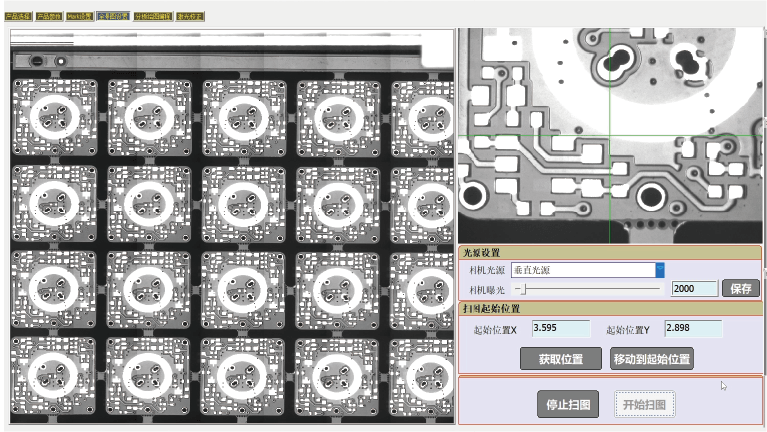The height and width of the screenshot is (432, 767).
Task: Click the large round via pad in the camera preview
Action: coord(650,195)
